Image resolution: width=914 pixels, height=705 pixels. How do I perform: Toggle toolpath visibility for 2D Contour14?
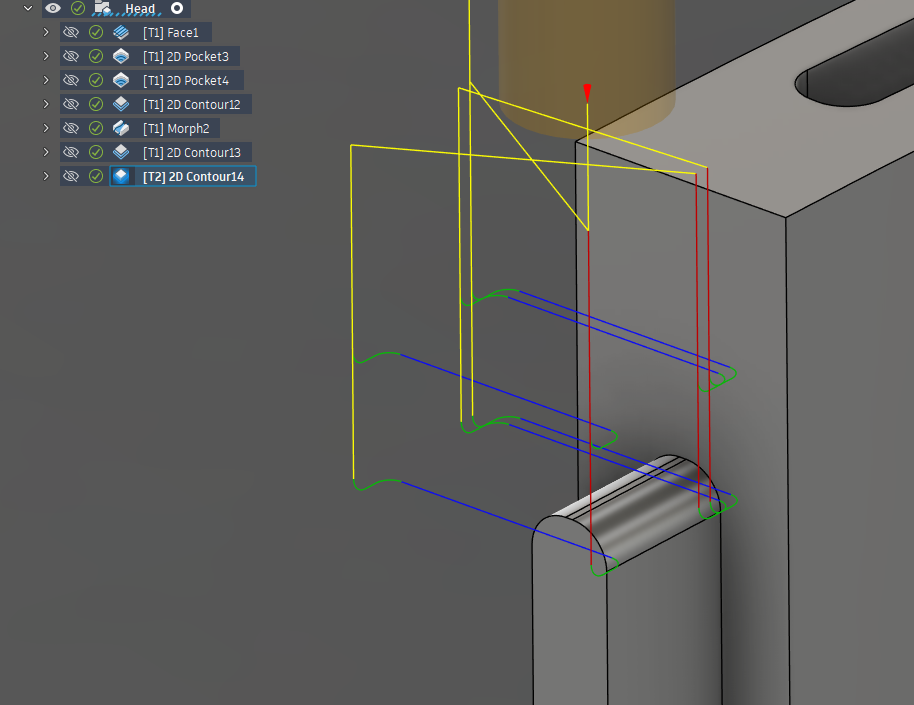pyautogui.click(x=71, y=176)
